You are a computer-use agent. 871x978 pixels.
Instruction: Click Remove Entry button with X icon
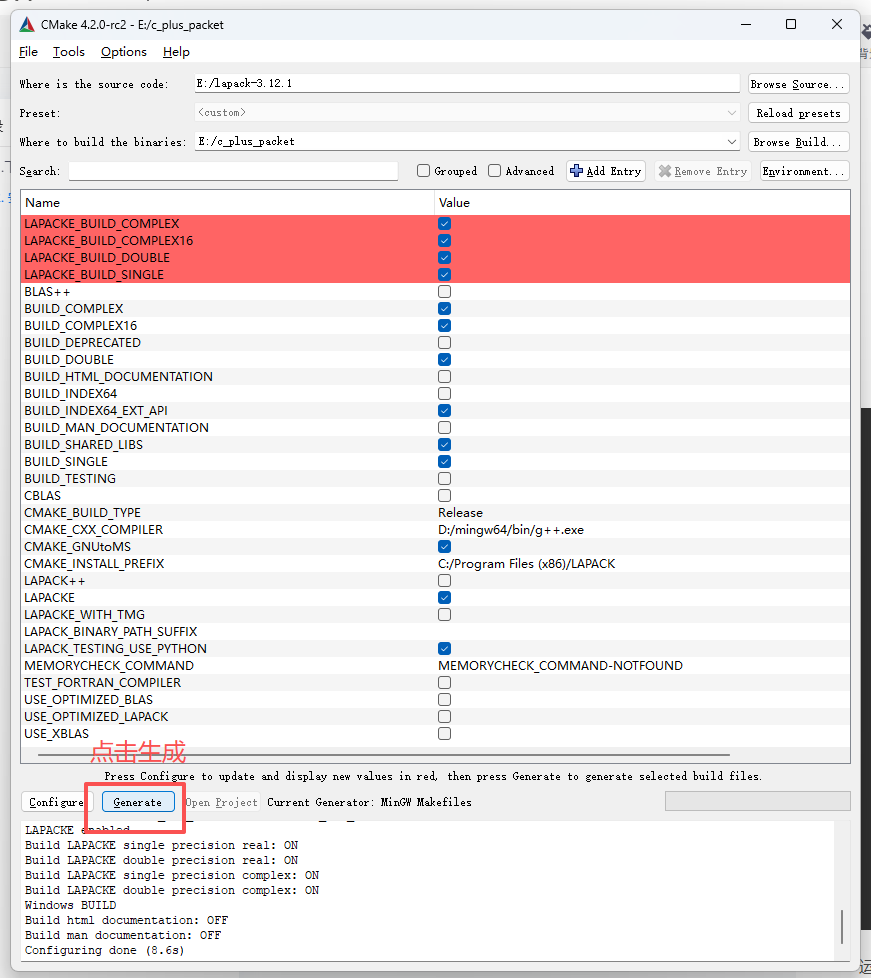coord(703,171)
